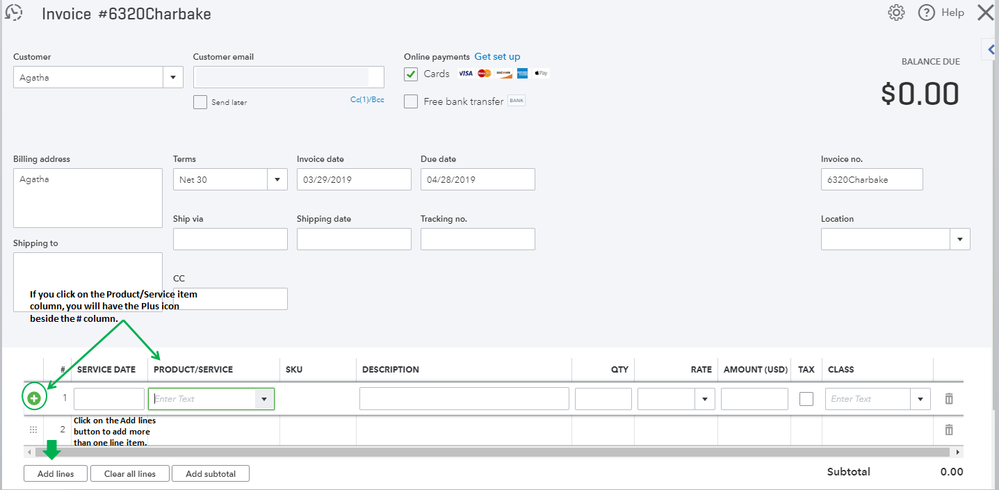The width and height of the screenshot is (999, 490).
Task: Click the Shipping date field
Action: tap(354, 239)
